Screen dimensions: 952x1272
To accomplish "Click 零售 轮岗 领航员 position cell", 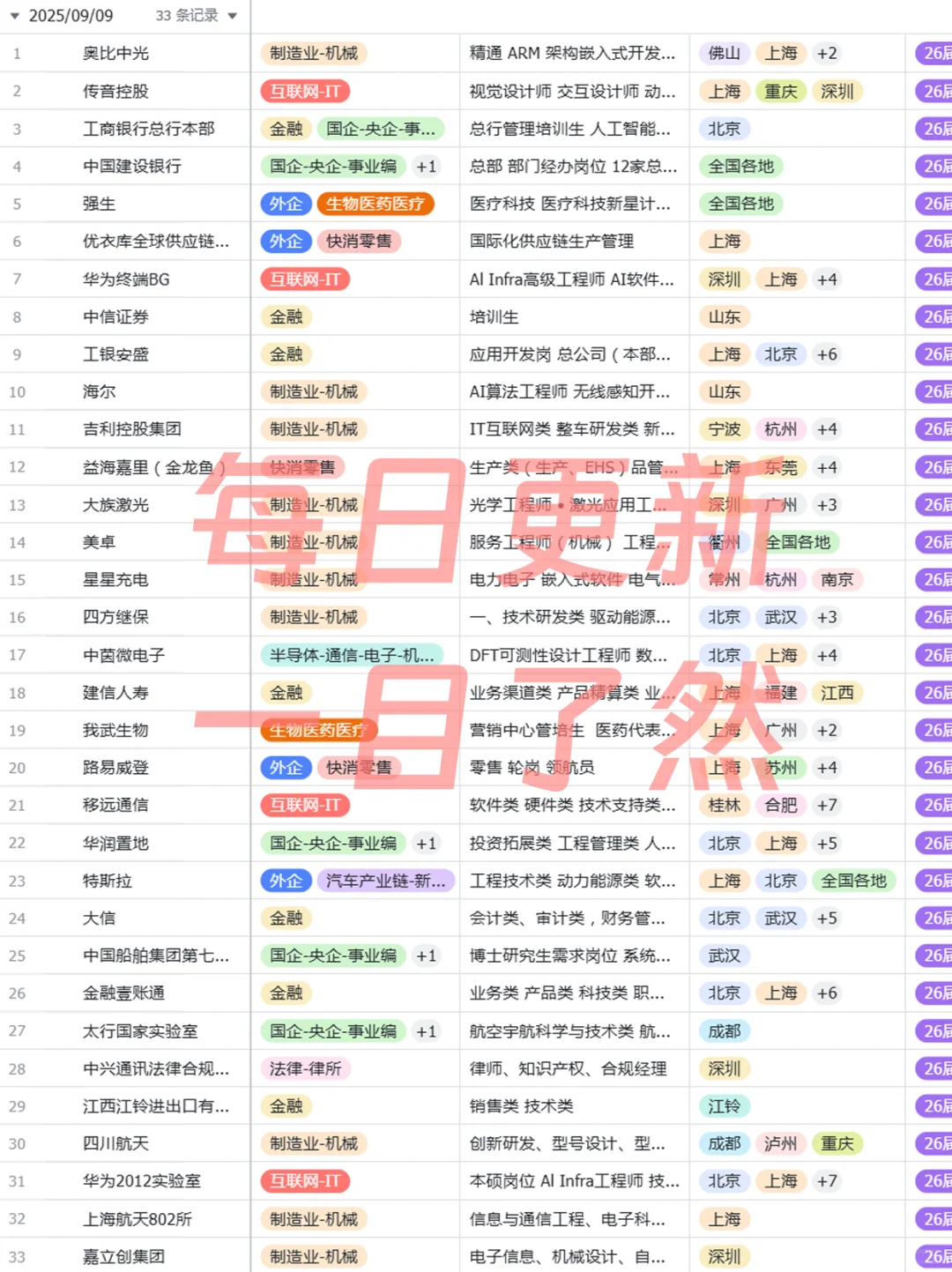I will point(532,768).
